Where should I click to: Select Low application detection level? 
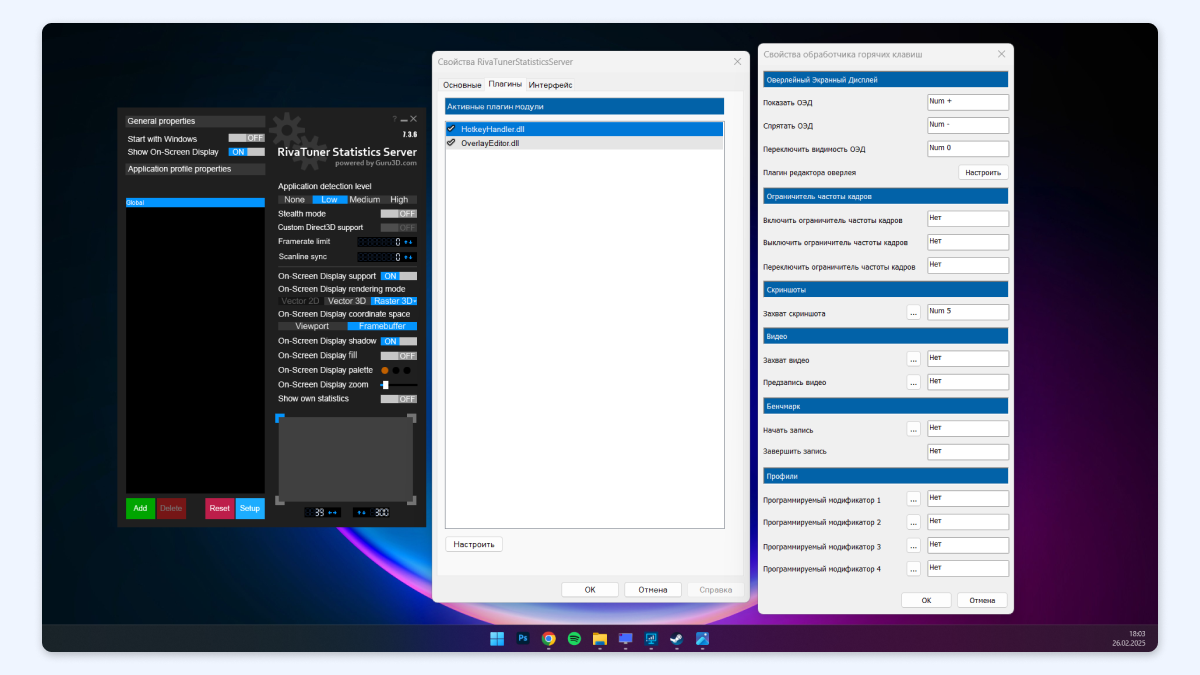(x=329, y=200)
